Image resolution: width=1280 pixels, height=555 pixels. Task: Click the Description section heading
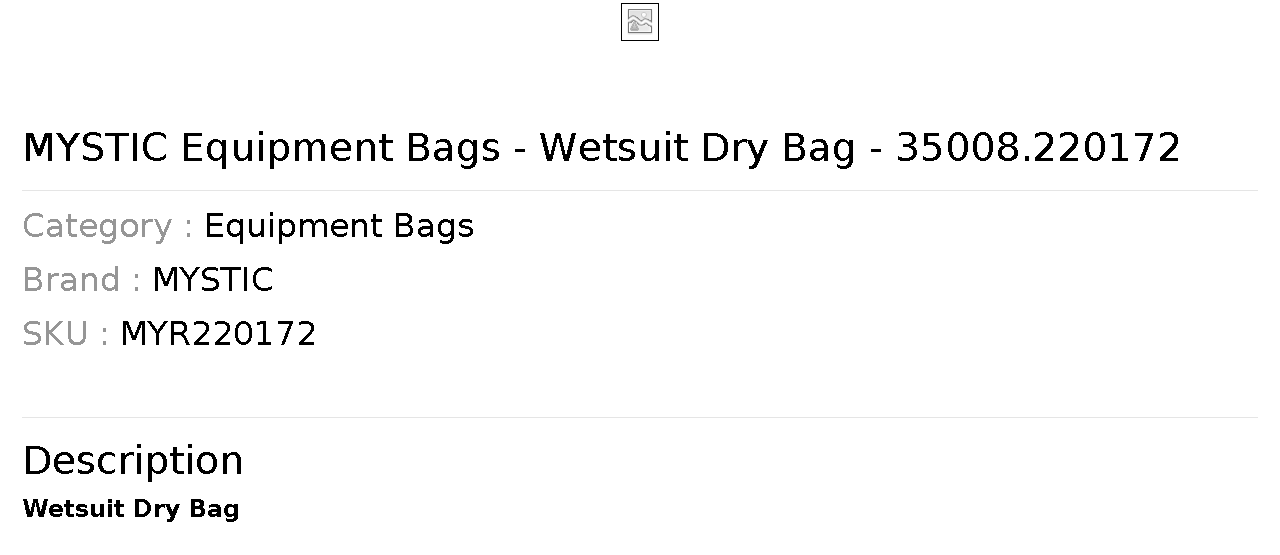click(133, 461)
